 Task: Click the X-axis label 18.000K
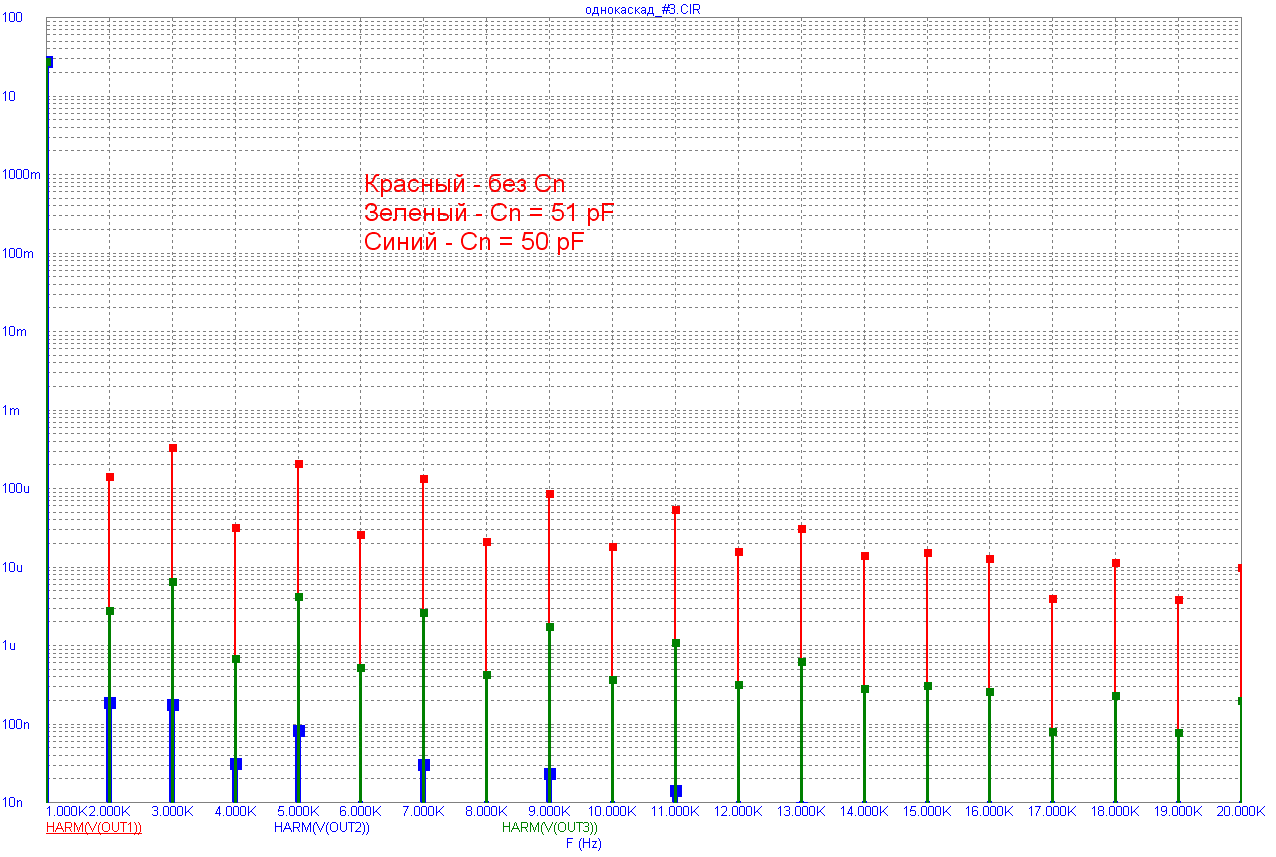pos(1116,811)
